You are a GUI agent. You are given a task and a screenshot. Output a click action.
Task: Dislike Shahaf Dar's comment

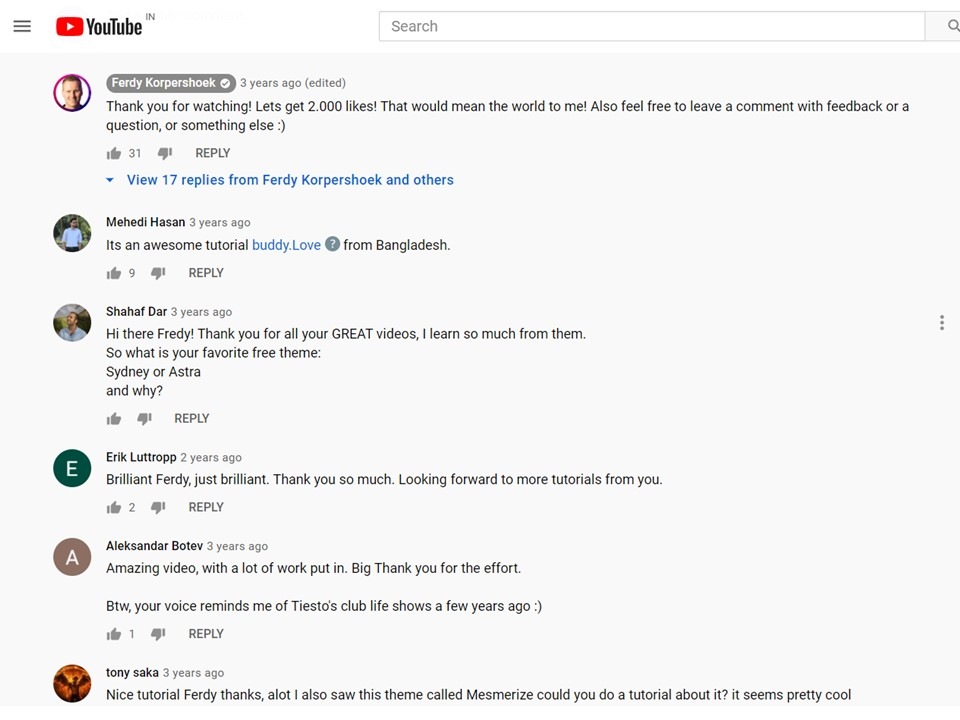click(x=144, y=419)
